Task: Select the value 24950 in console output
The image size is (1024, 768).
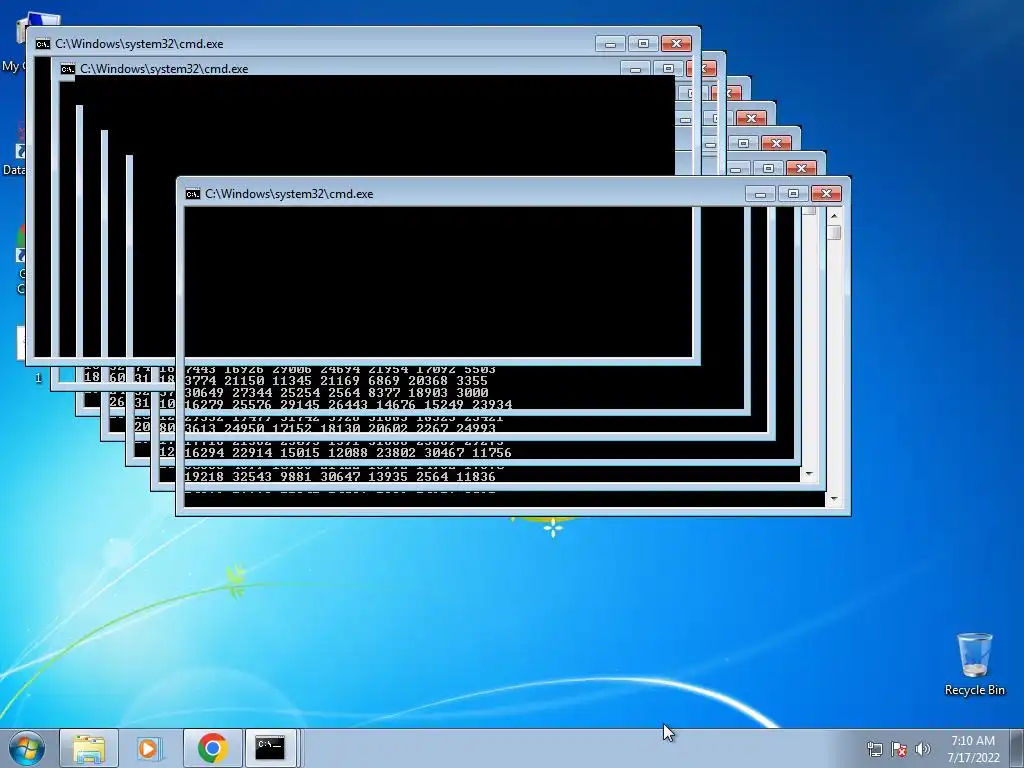Action: [244, 429]
